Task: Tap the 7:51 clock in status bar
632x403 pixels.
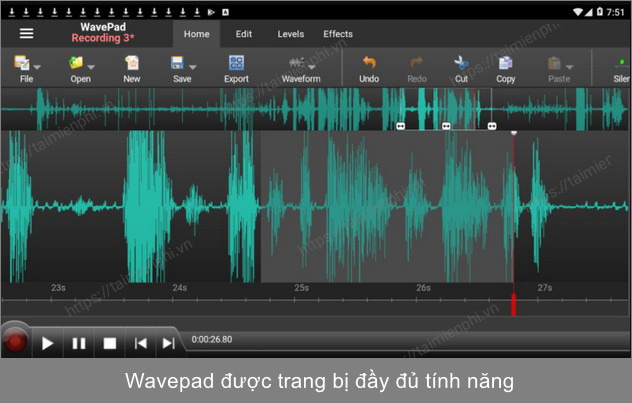Action: click(x=615, y=12)
